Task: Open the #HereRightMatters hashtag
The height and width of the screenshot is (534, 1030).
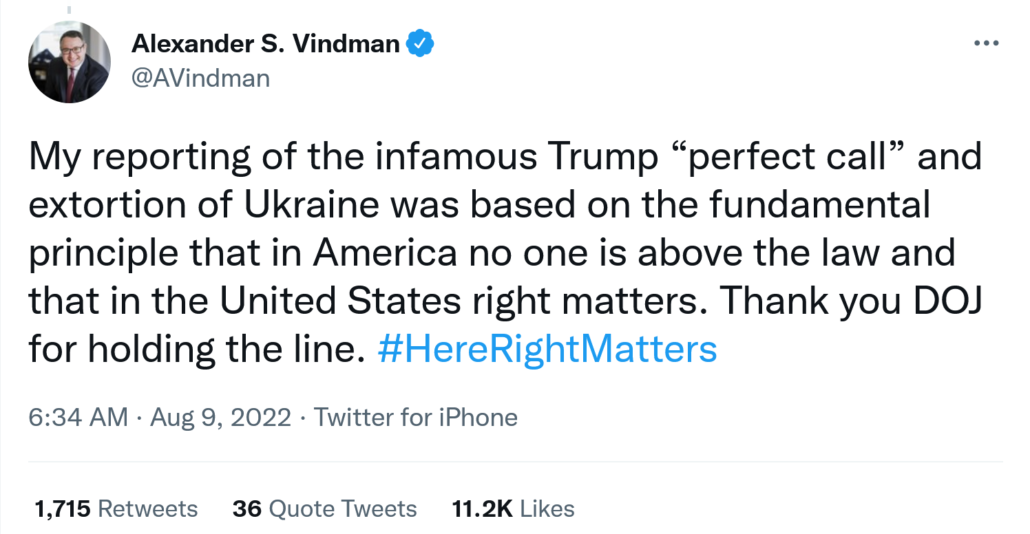Action: (x=548, y=349)
